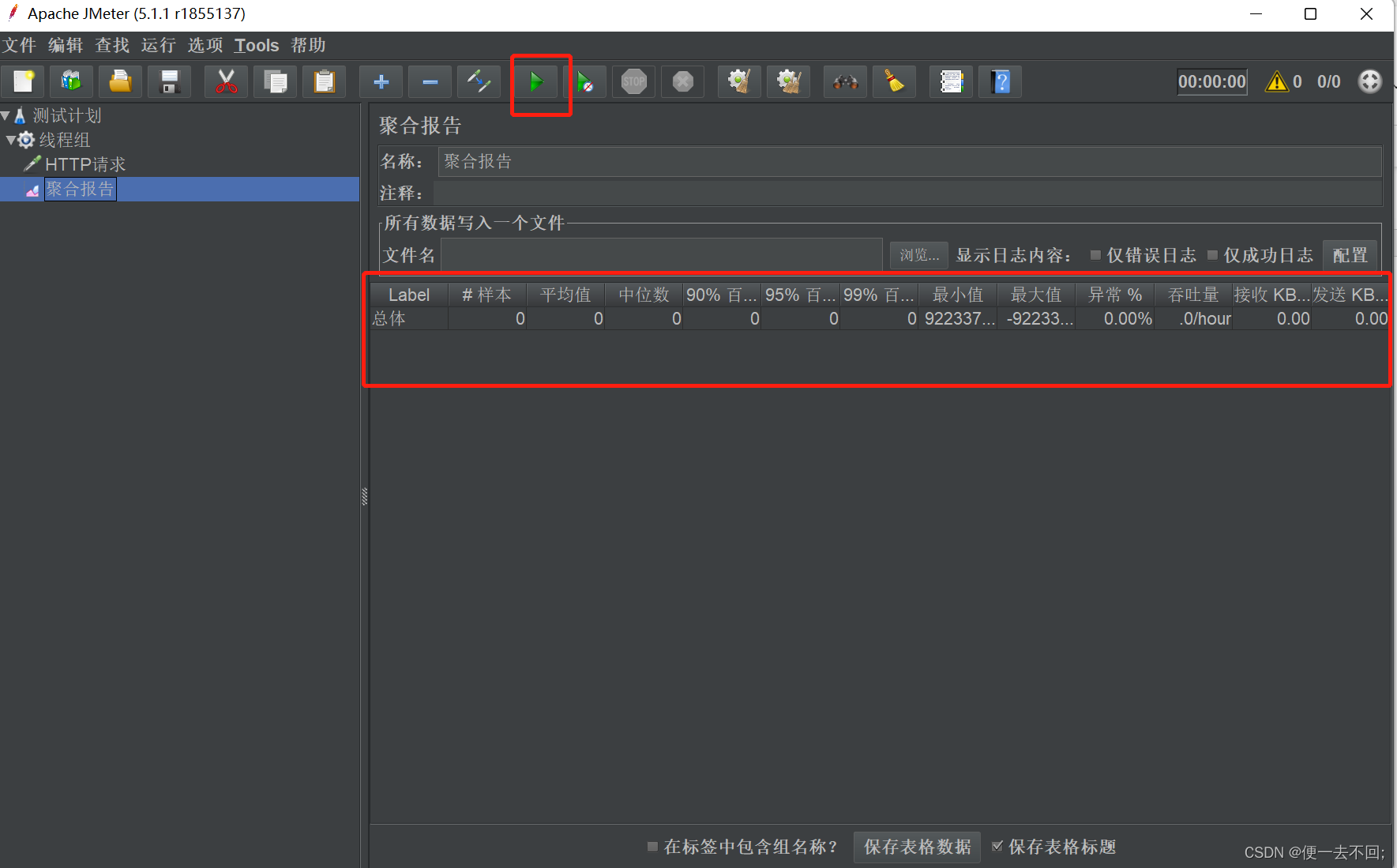Click the 最大值 column header
The width and height of the screenshot is (1397, 868).
coord(1036,295)
